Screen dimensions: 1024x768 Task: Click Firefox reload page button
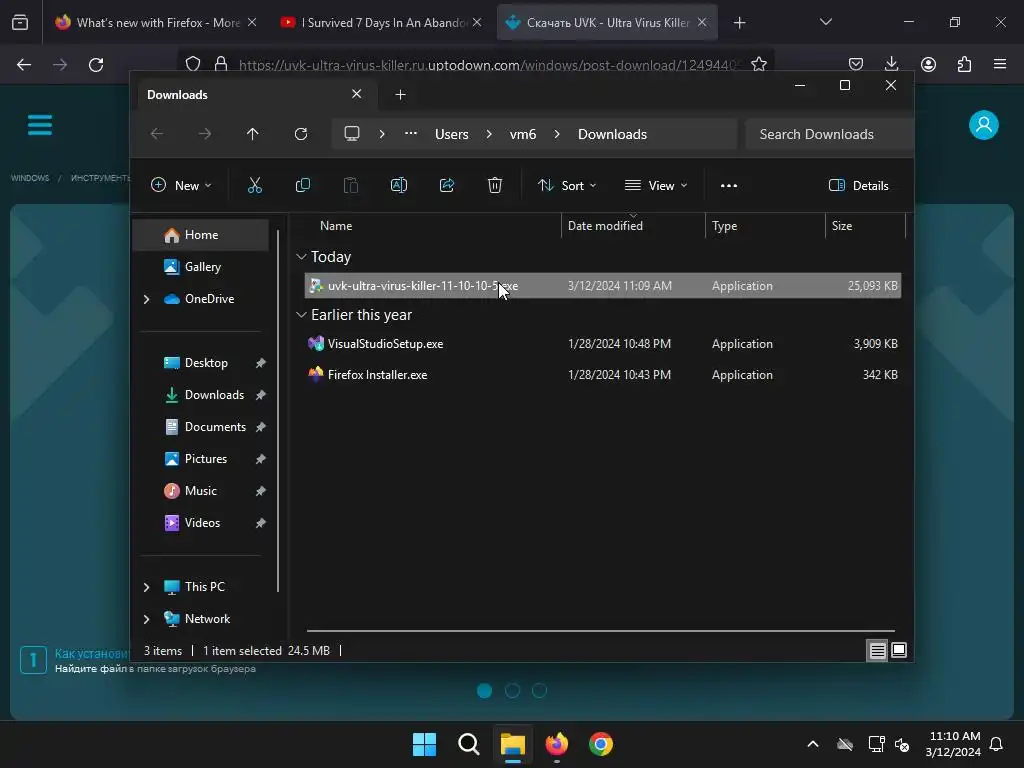[96, 65]
